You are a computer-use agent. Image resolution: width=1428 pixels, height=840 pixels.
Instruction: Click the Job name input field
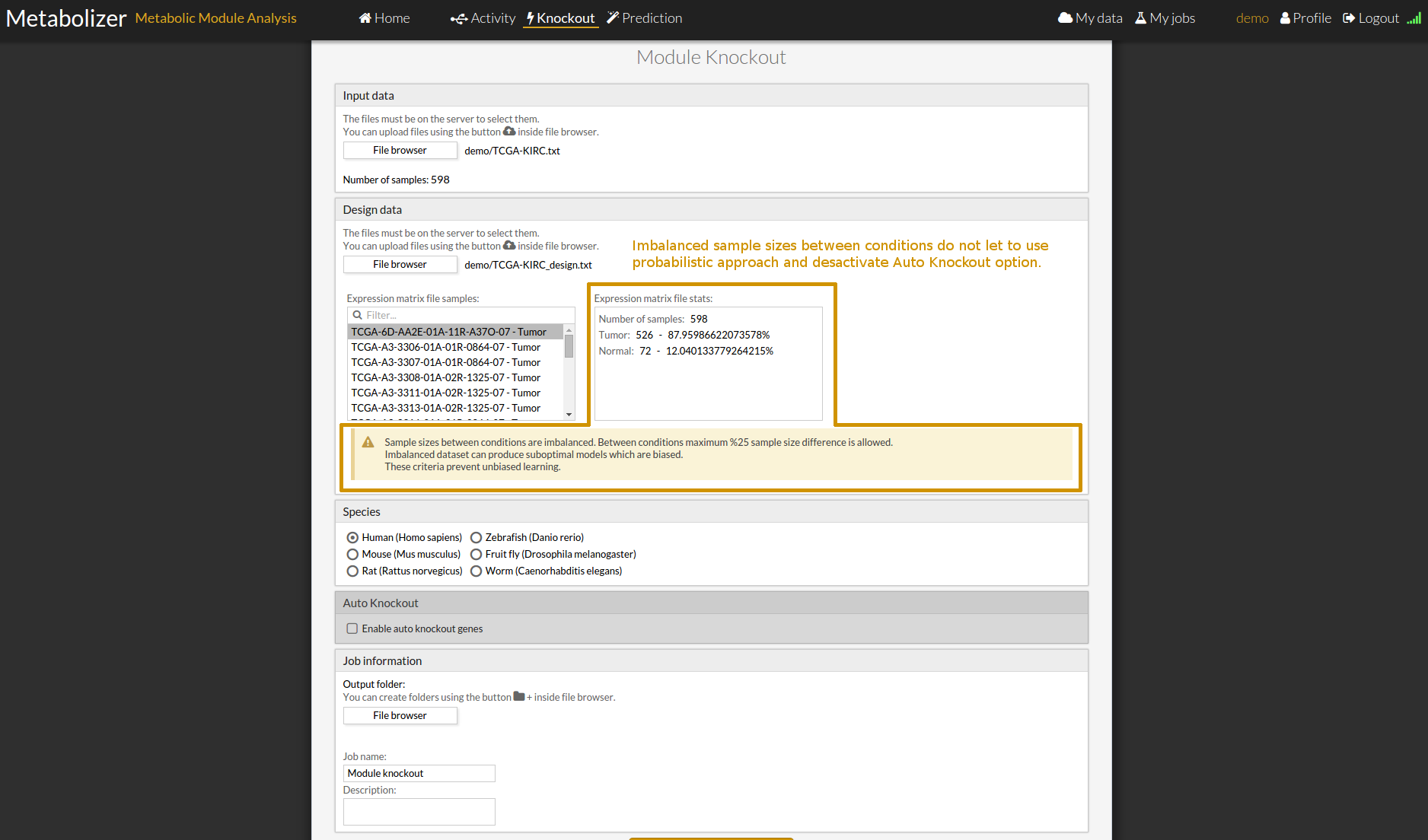419,774
